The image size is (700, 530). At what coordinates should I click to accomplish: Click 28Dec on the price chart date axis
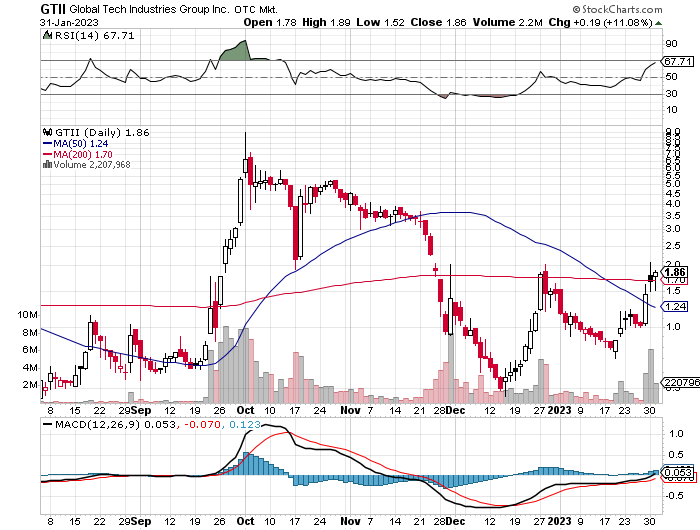pos(449,410)
